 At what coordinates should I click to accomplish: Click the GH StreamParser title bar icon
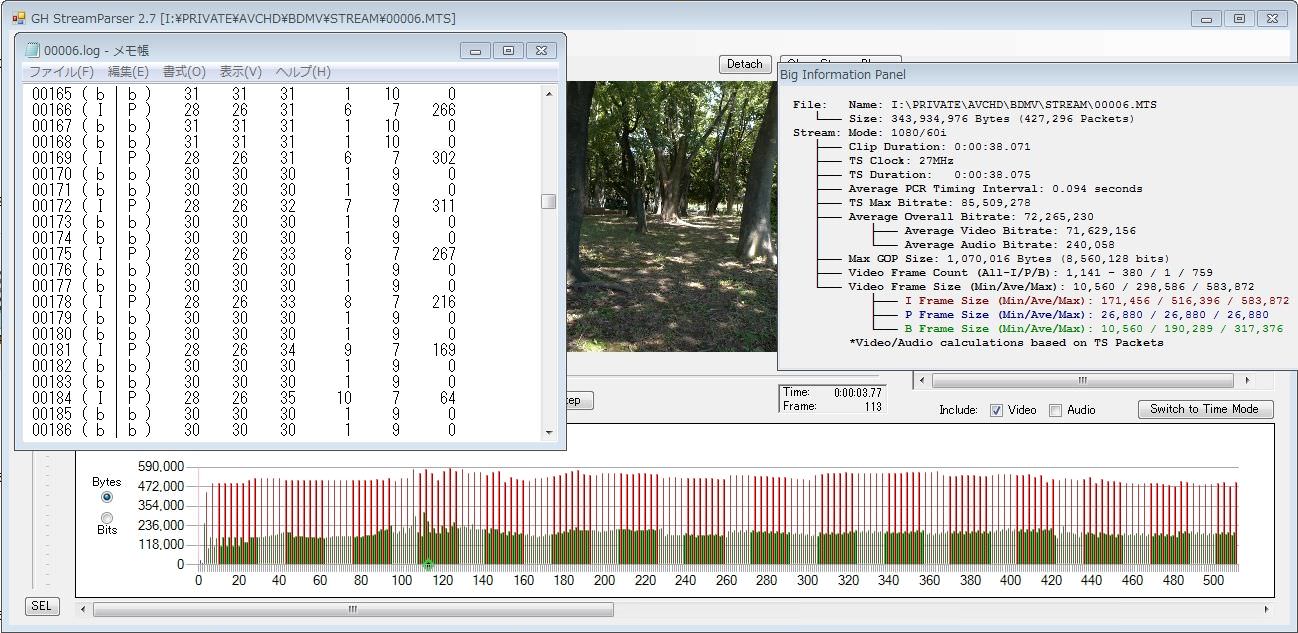click(18, 18)
